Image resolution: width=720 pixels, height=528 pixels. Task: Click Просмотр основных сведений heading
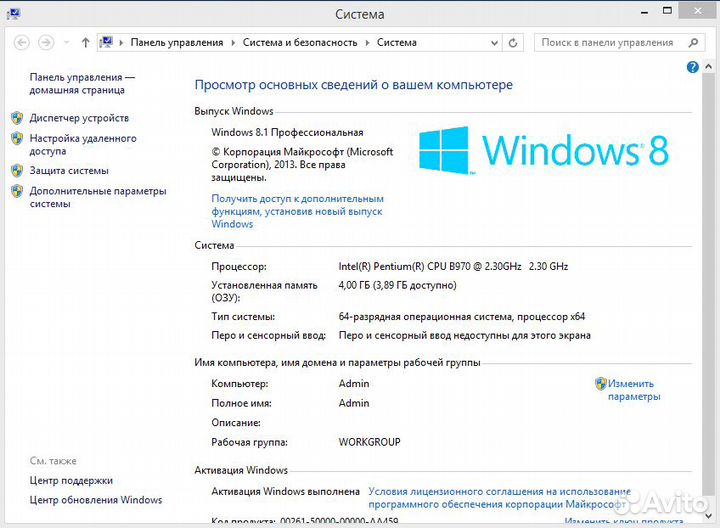point(354,85)
